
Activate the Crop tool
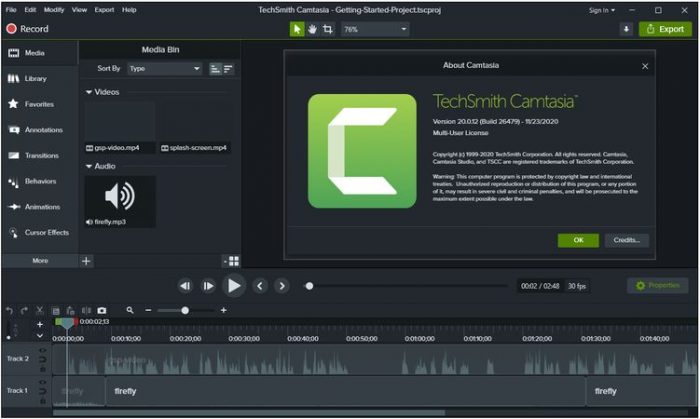click(328, 30)
